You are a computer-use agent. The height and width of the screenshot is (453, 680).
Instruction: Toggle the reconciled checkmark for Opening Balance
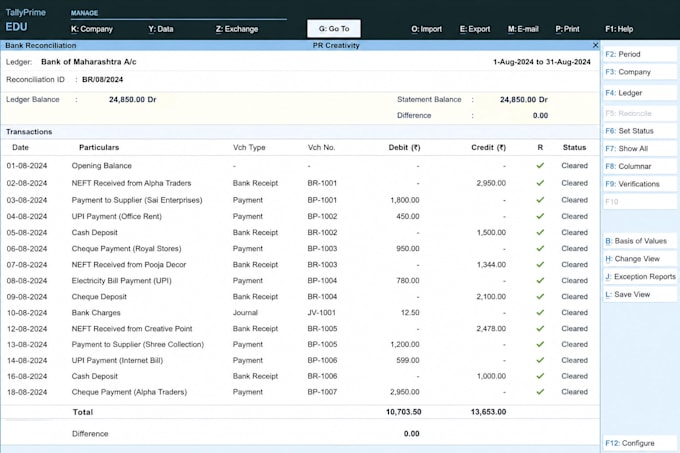pos(540,166)
